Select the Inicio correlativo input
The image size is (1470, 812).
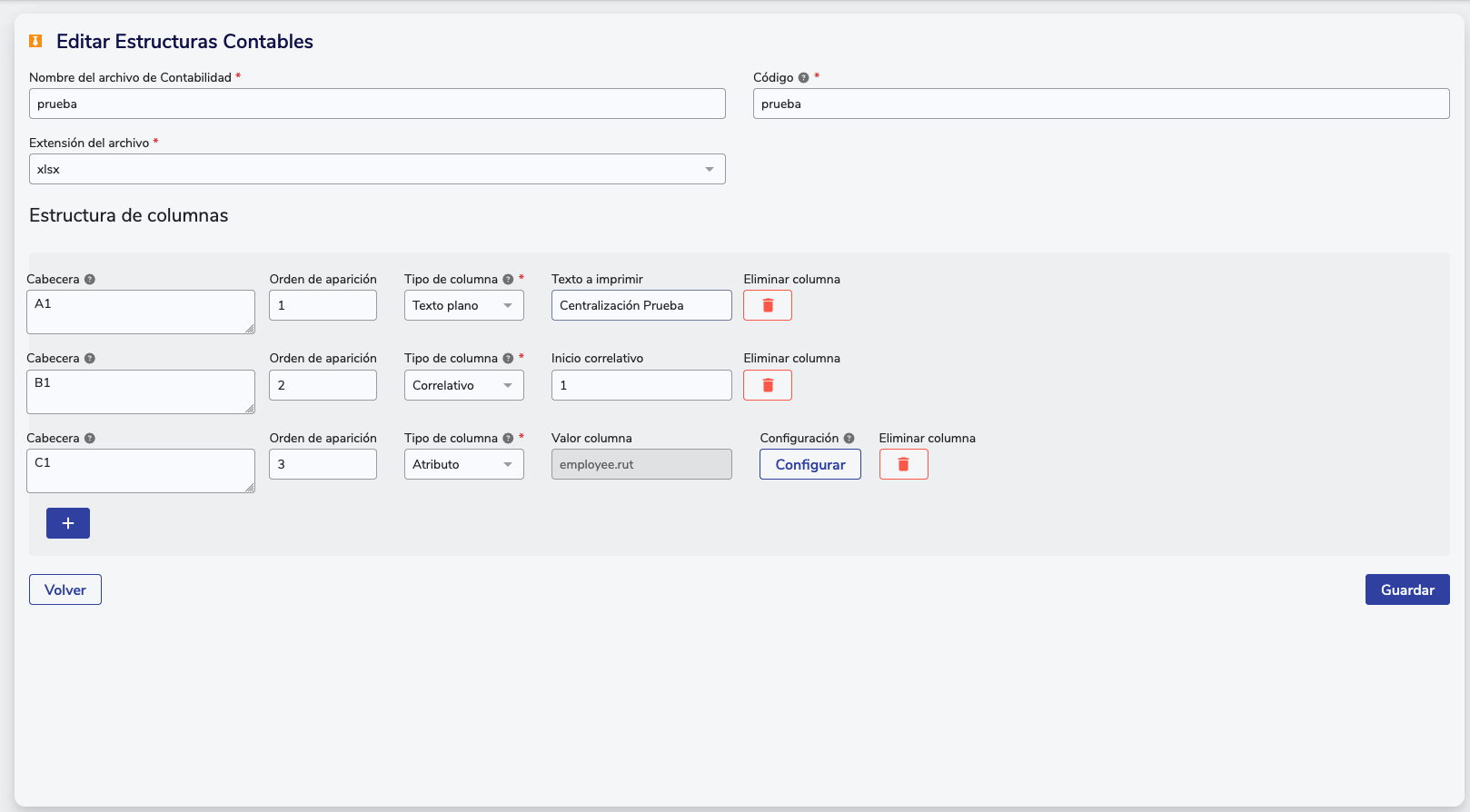[x=641, y=385]
